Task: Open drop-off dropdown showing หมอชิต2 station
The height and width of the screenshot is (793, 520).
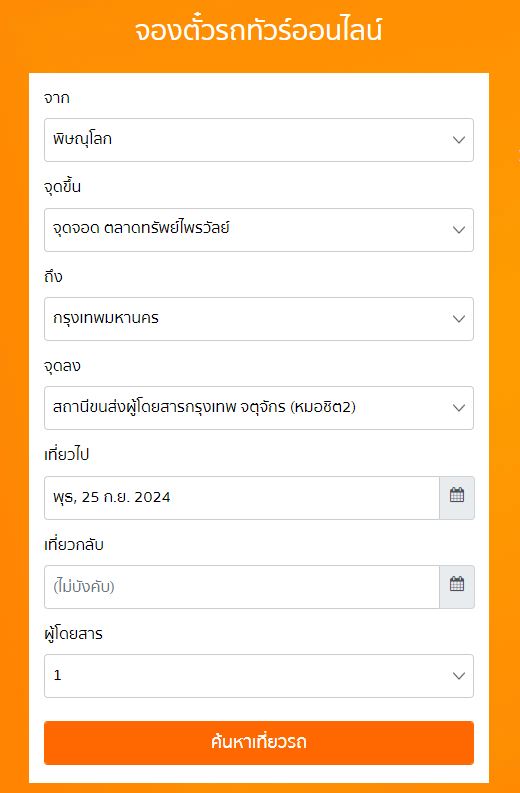Action: 259,408
